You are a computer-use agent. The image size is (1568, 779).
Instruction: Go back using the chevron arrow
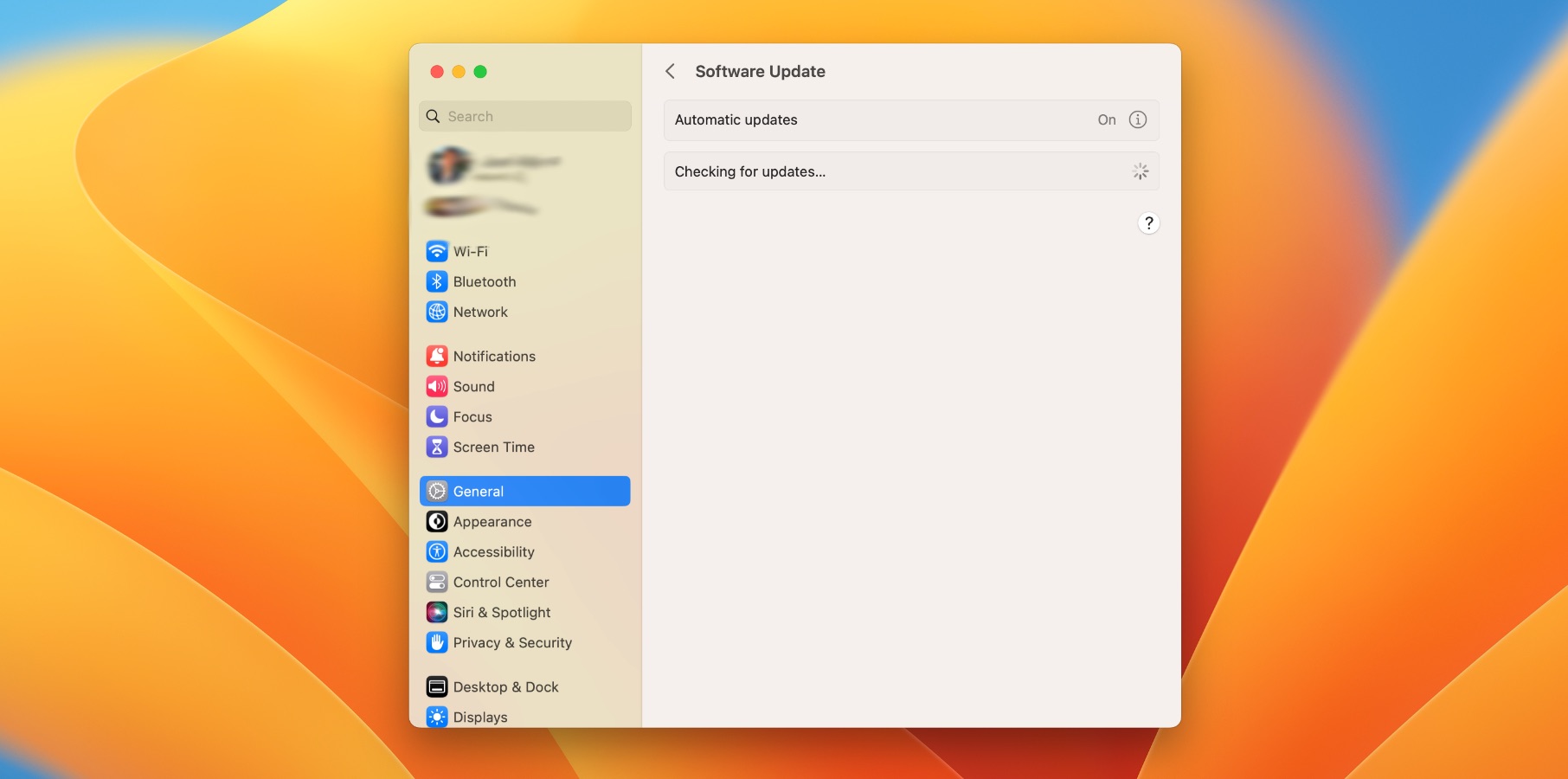(671, 71)
